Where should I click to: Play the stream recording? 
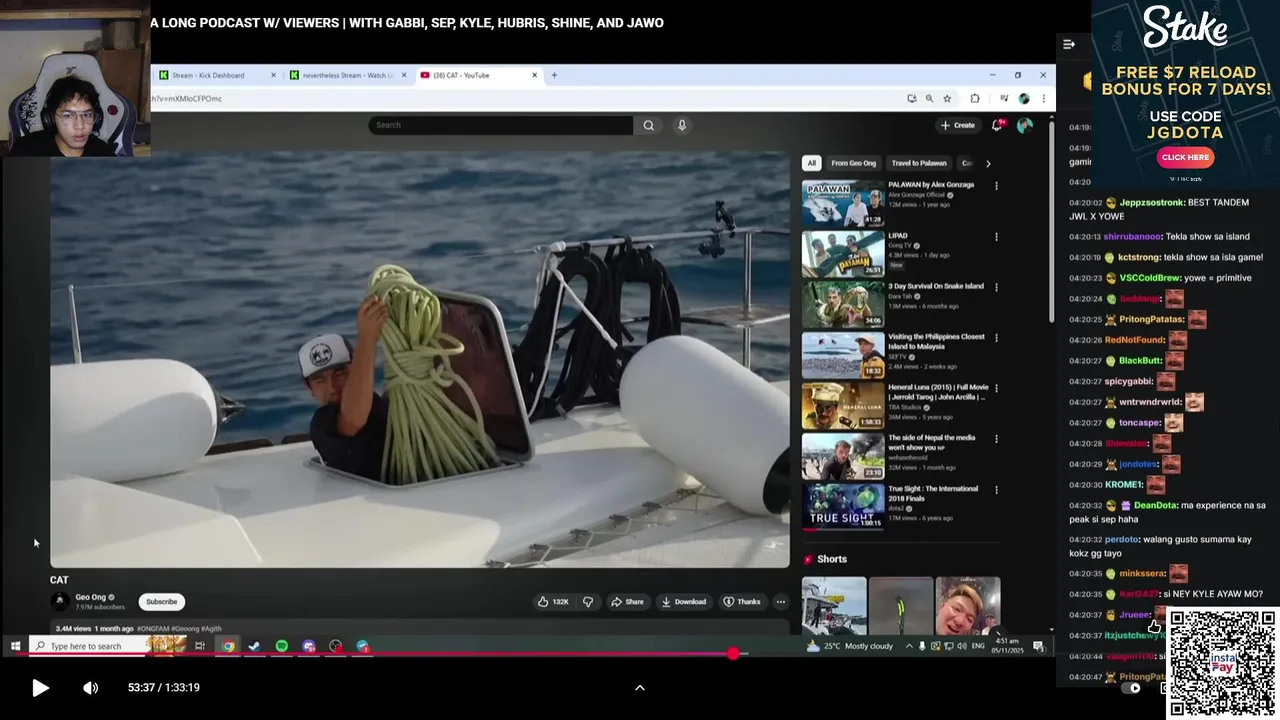40,688
